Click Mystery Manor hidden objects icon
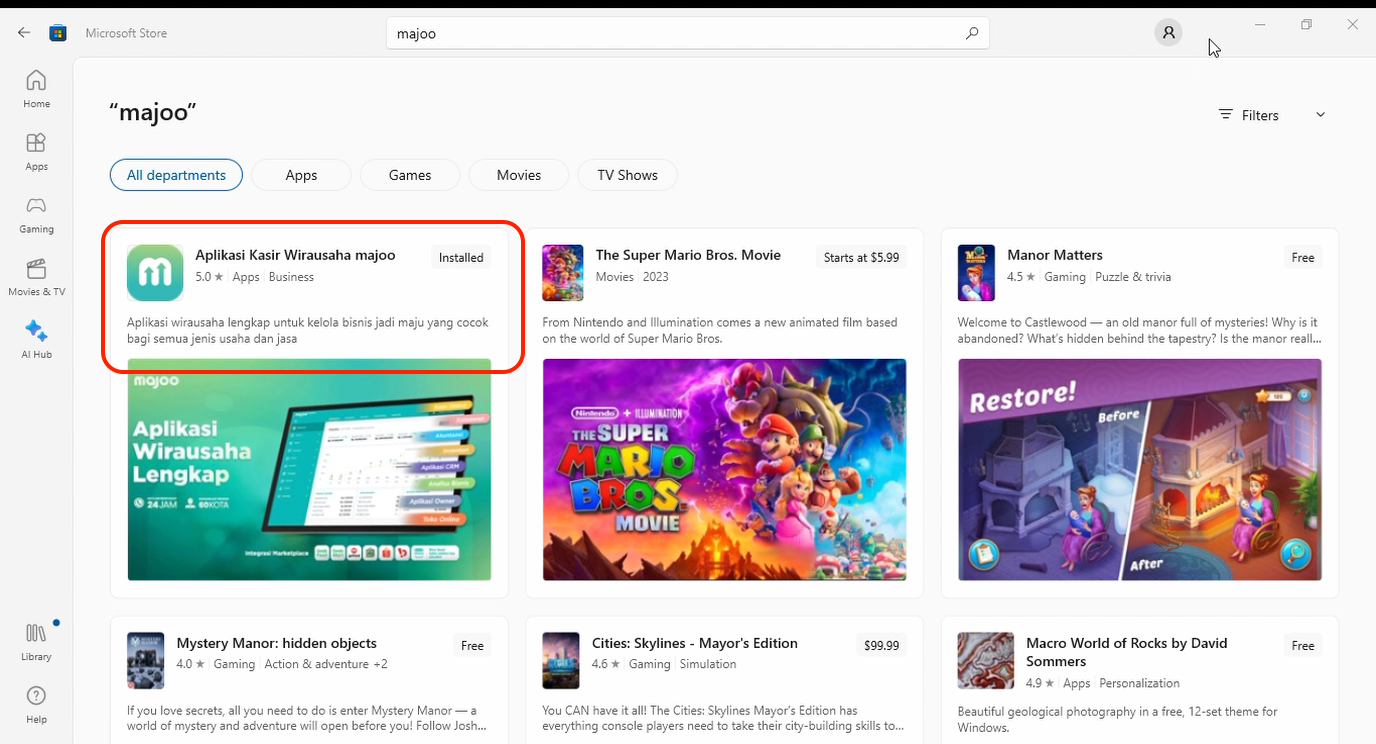Image resolution: width=1376 pixels, height=744 pixels. point(146,661)
